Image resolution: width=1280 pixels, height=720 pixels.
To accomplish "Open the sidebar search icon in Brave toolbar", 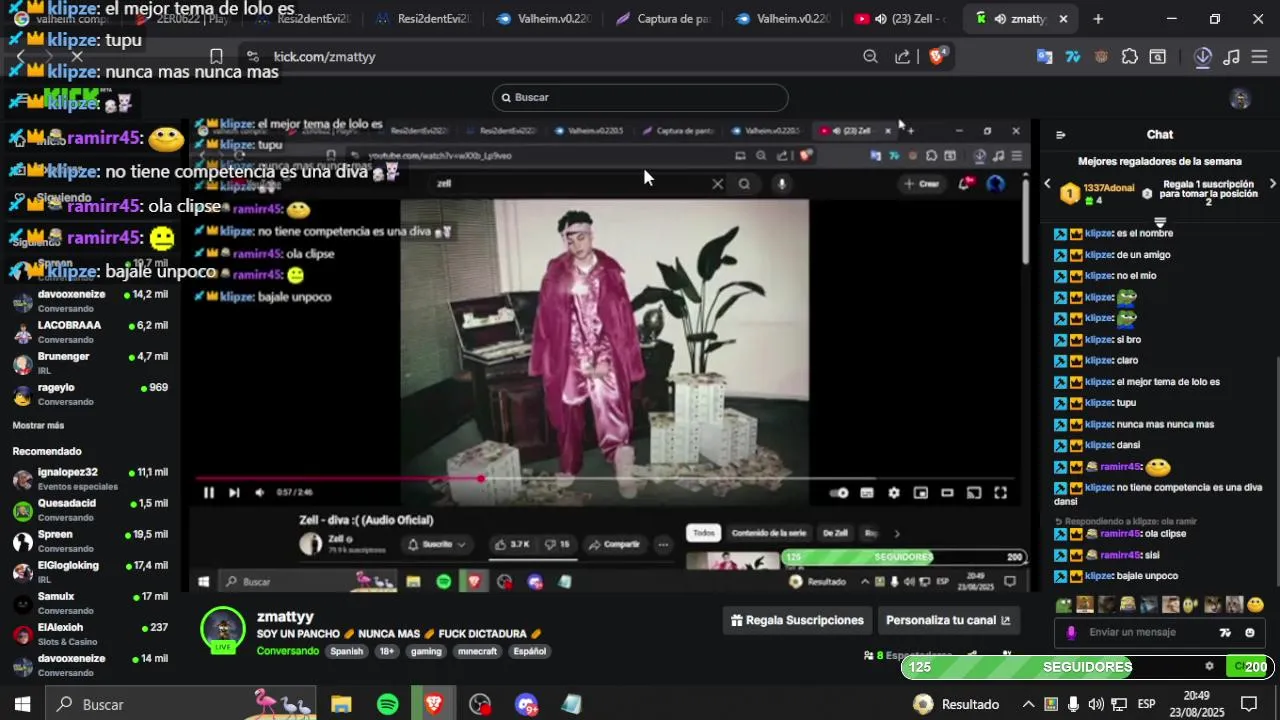I will 1157,57.
